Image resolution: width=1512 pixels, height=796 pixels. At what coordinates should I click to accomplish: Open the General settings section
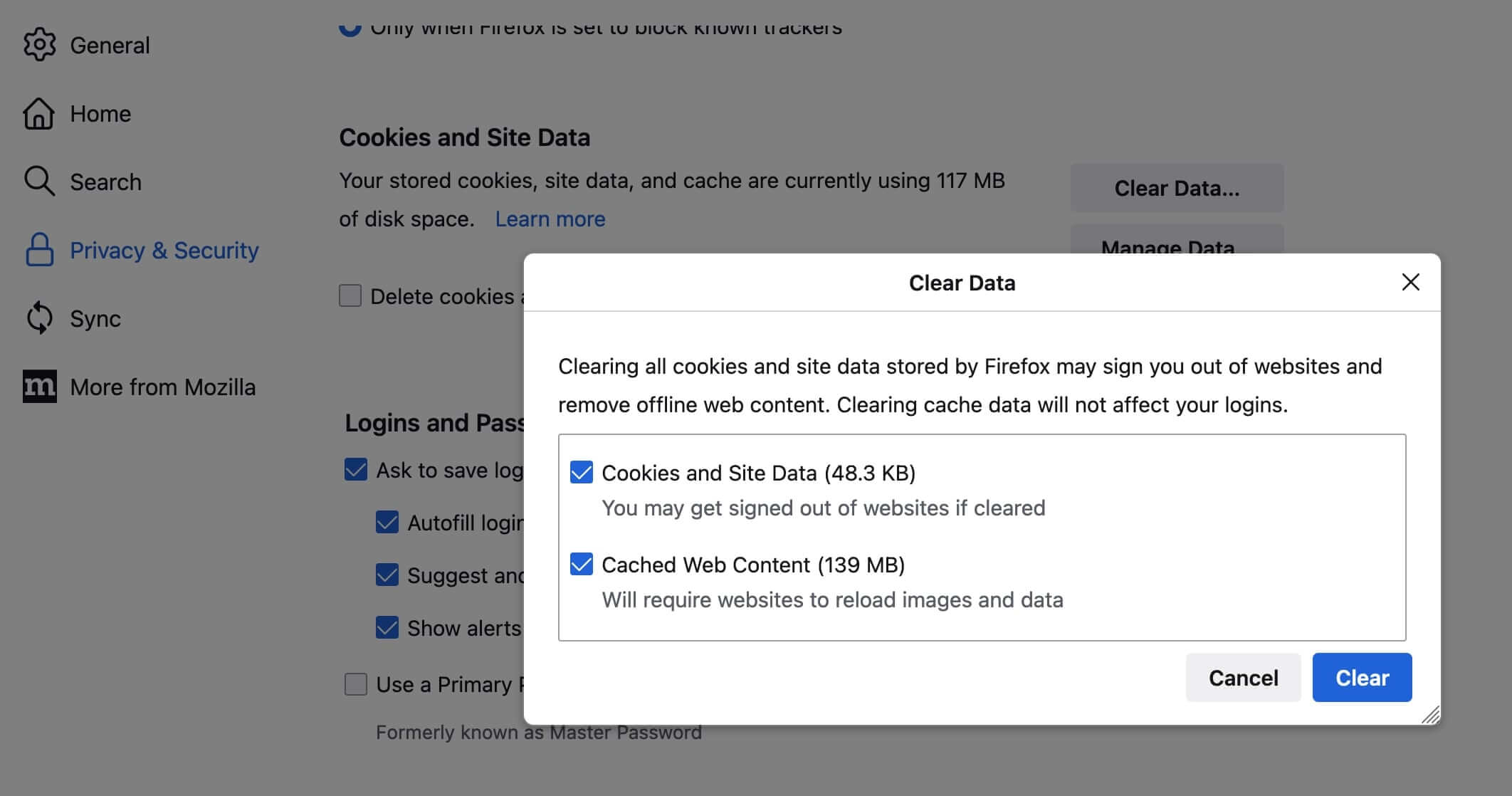click(110, 45)
